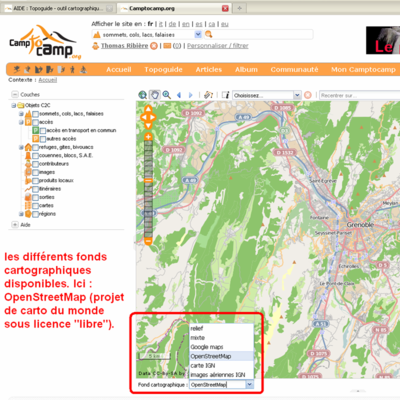400x400 pixels.
Task: Click Personnaliser / filtrer link
Action: (x=218, y=46)
